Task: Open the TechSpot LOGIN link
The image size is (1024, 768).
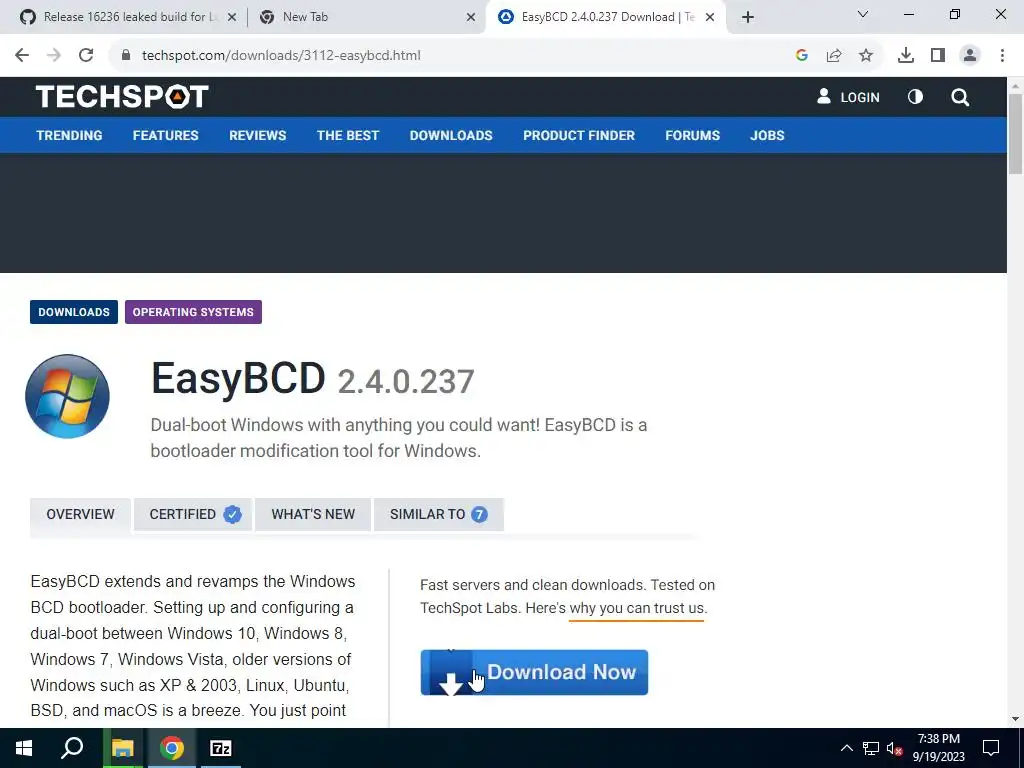Action: pyautogui.click(x=848, y=97)
